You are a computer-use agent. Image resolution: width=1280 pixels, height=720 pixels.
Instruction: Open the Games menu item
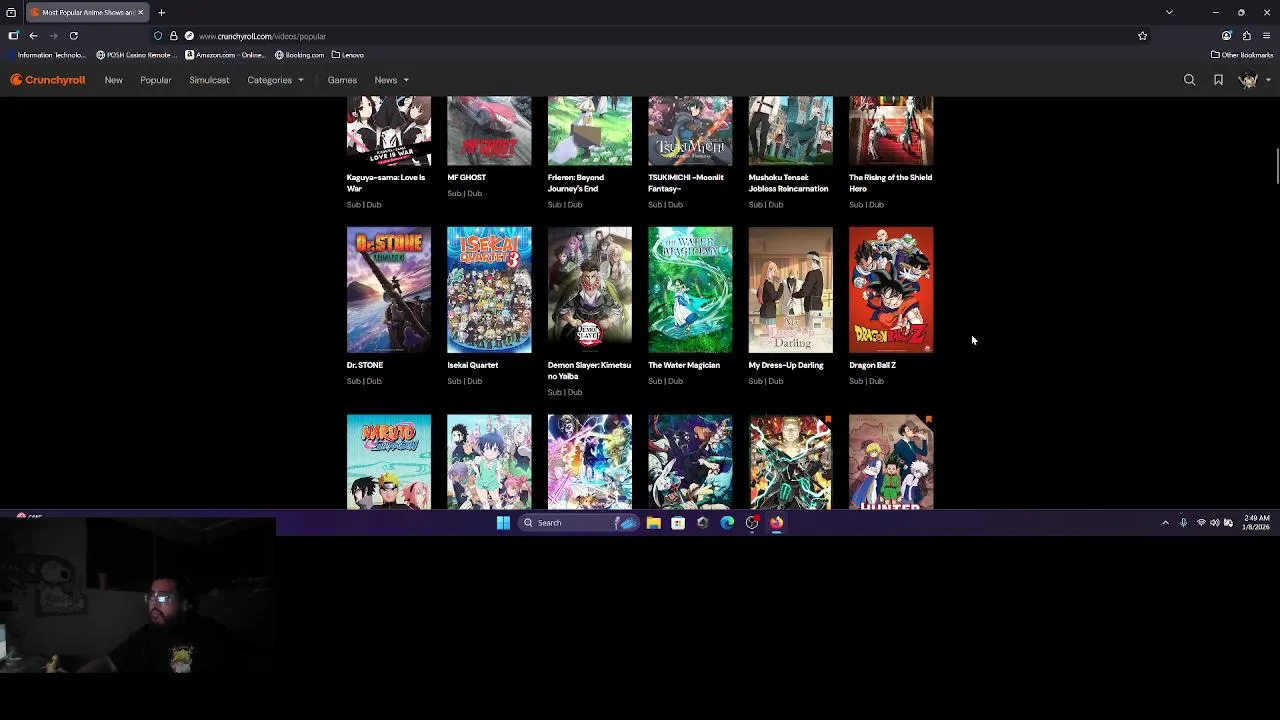point(342,80)
